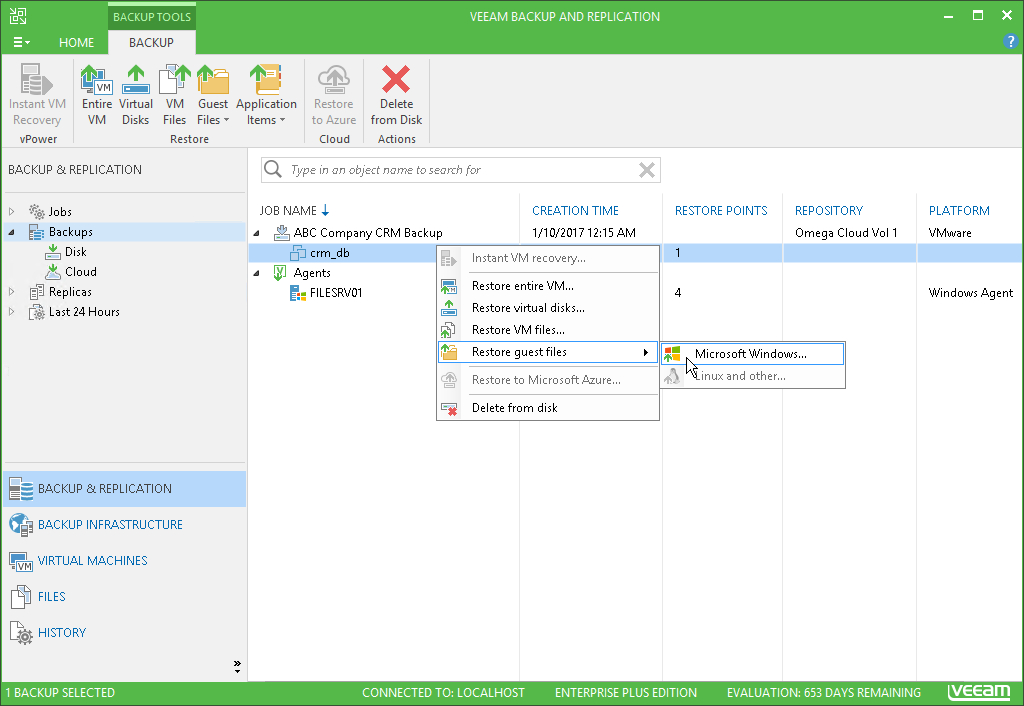Open the VIRTUAL MACHINES view
Screen dimensions: 1024x706
(124, 560)
